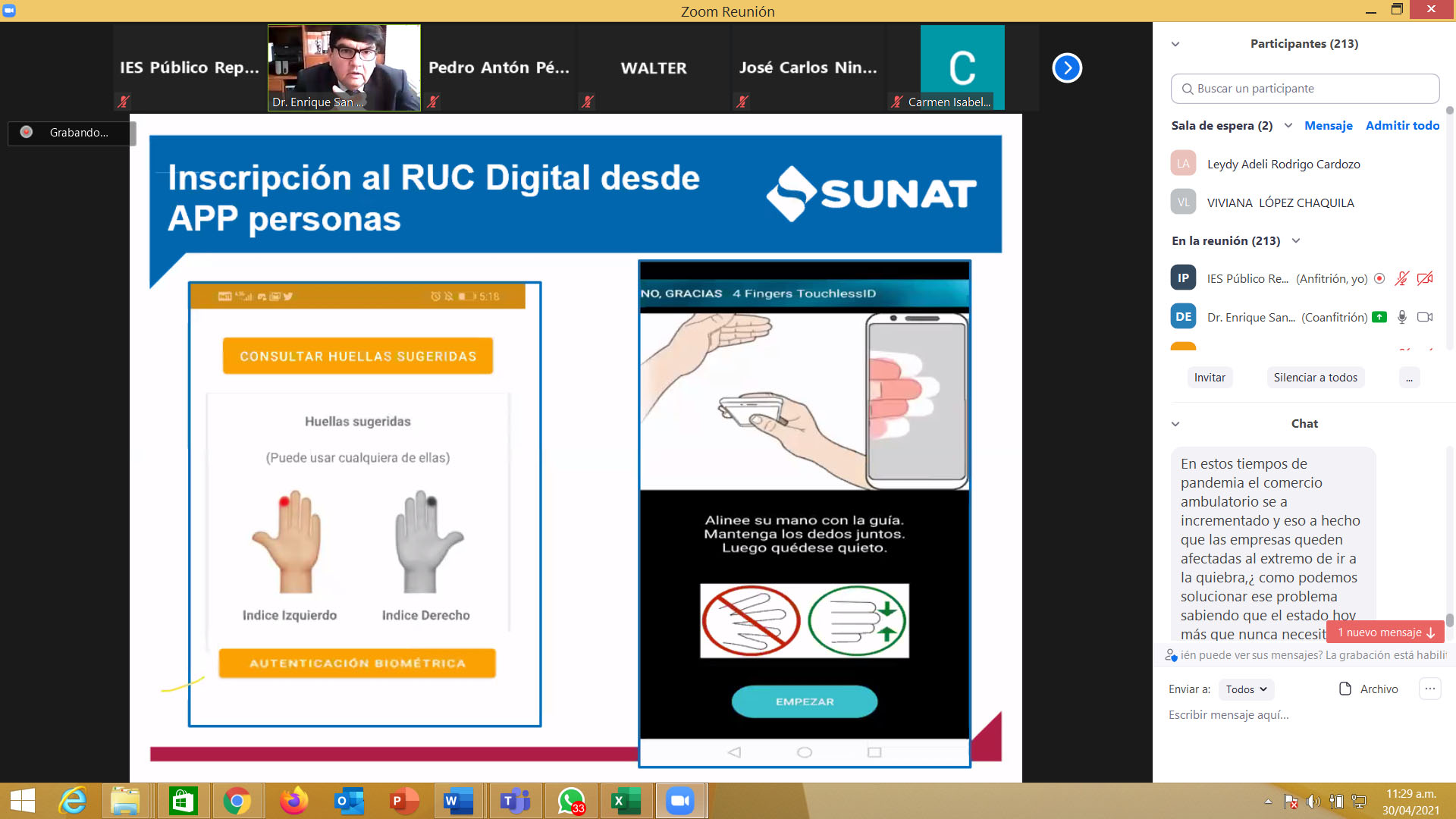1456x819 pixels.
Task: Click IES Público host microphone muted icon
Action: (1401, 278)
